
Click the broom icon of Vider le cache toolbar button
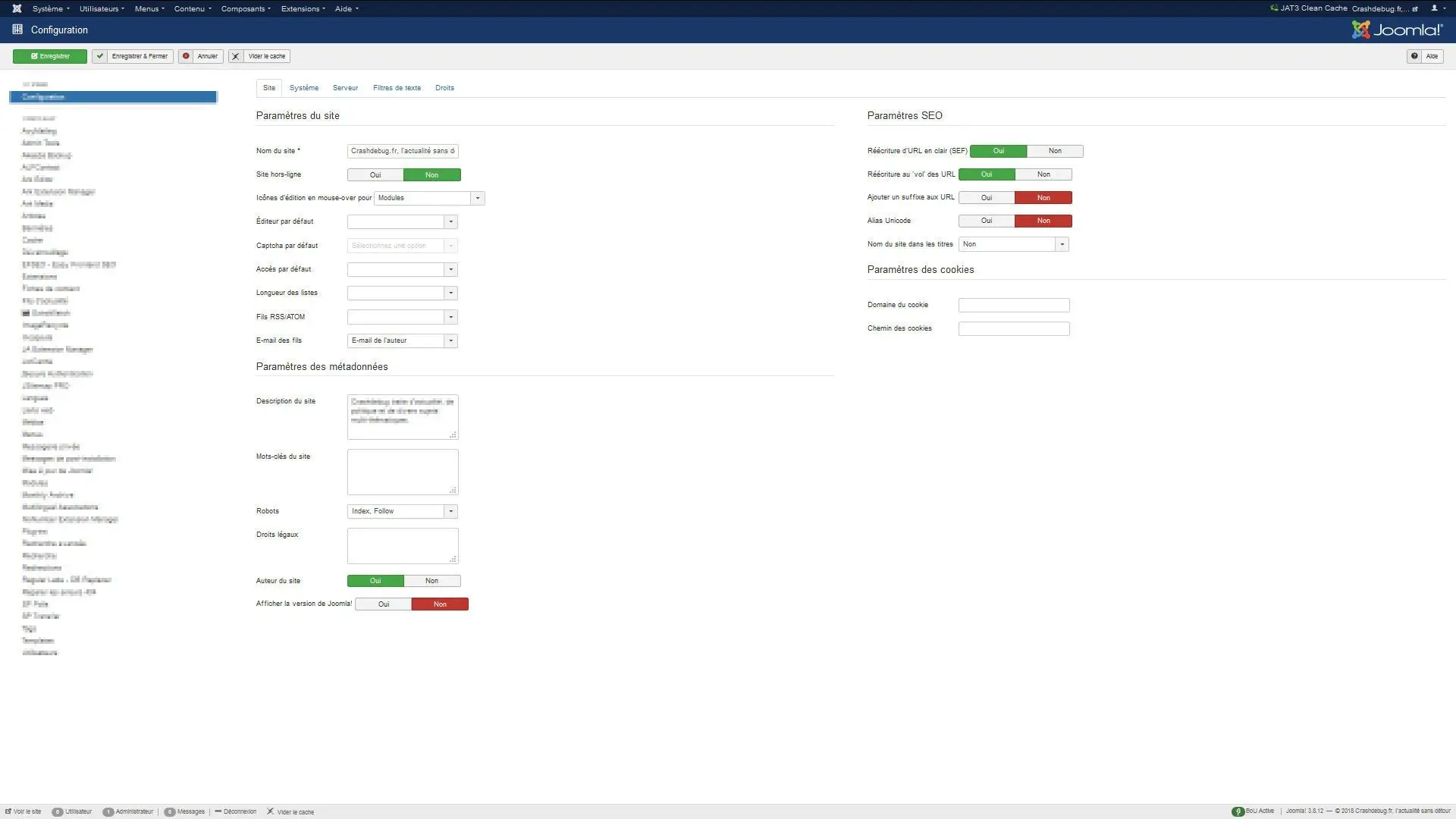coord(236,56)
